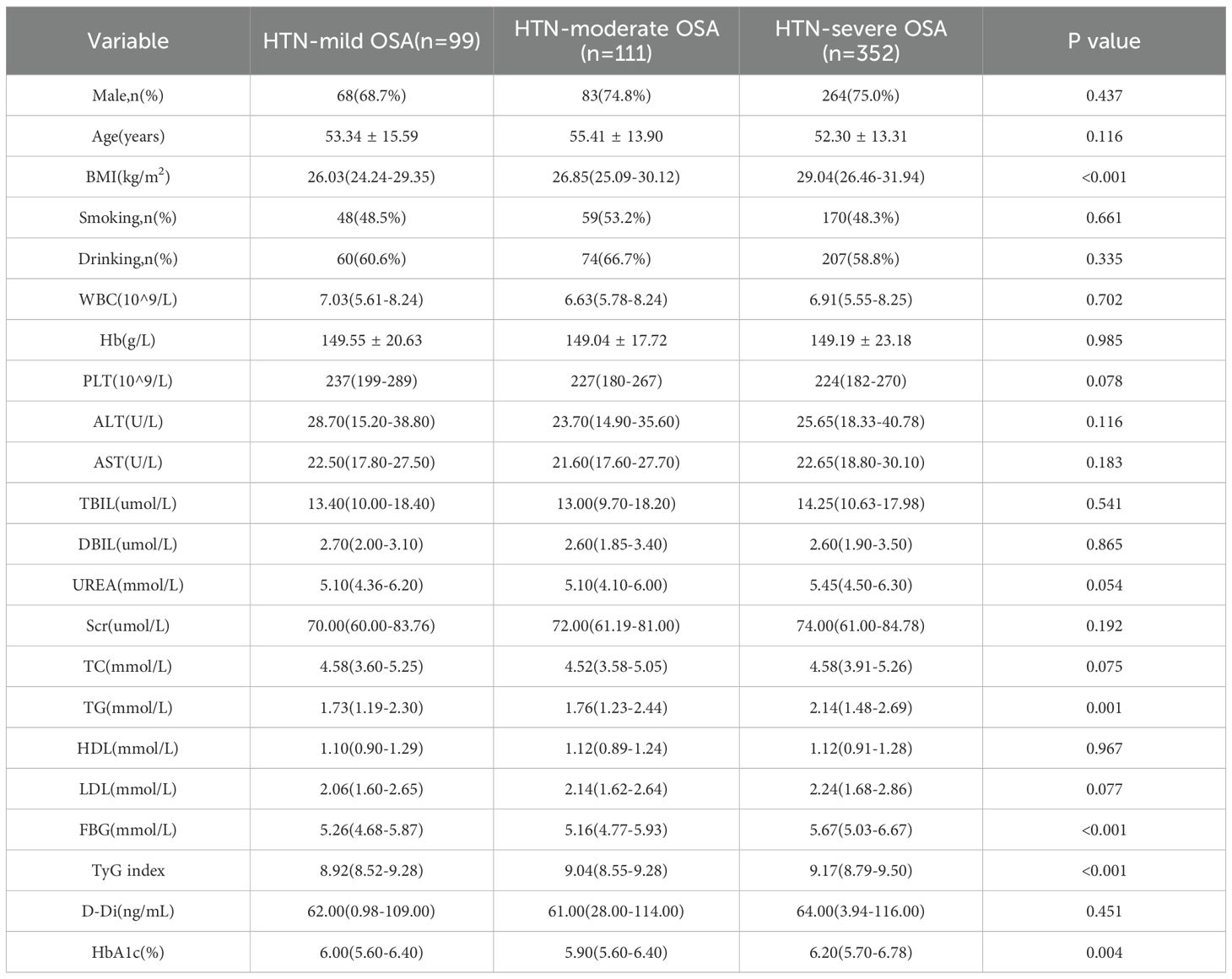Click the HTN-moderate OSA (n=111) header
1232x979 pixels.
pyautogui.click(x=616, y=41)
